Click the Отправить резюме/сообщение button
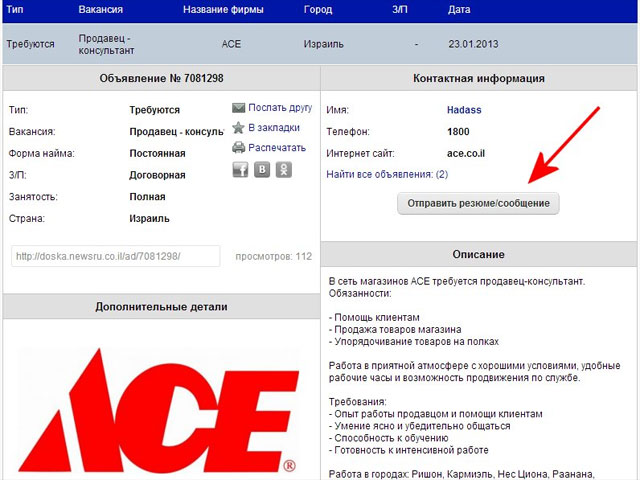 click(x=478, y=203)
